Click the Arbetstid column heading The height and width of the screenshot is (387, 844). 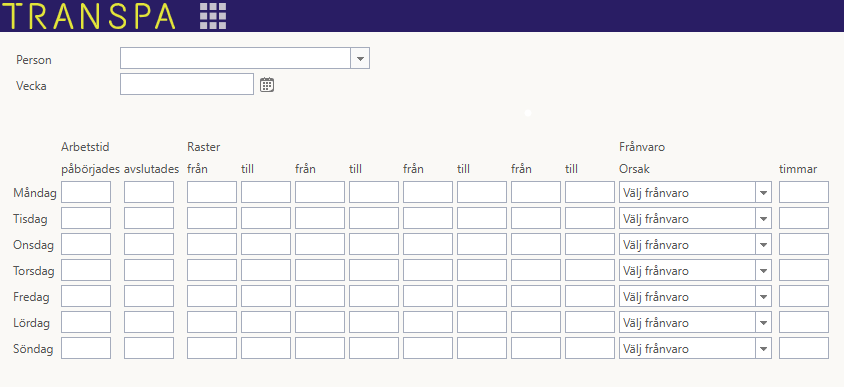point(86,147)
